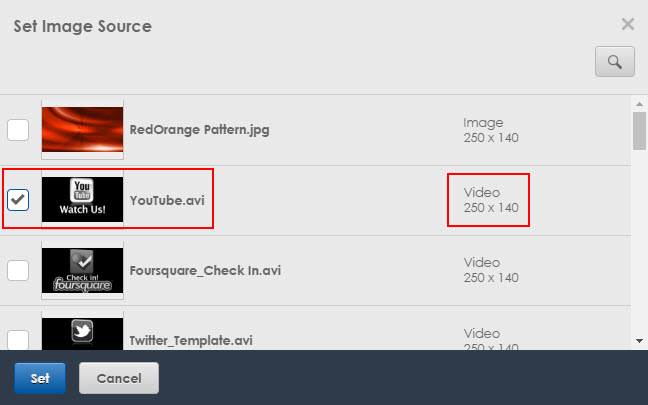Screen dimensions: 648x405
Task: Close the Set Image Source dialog
Action: point(628,24)
